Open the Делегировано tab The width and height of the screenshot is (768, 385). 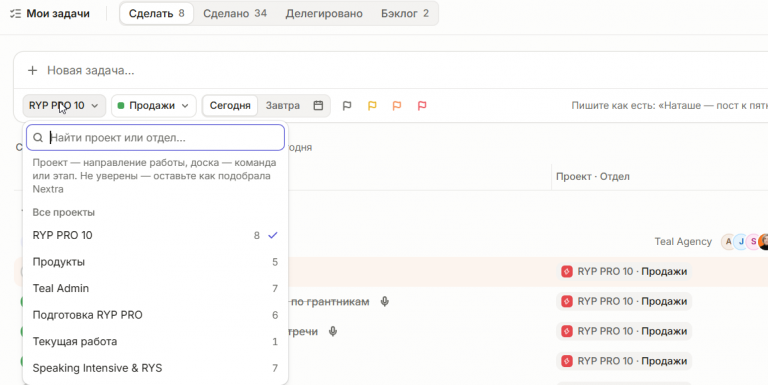[324, 13]
